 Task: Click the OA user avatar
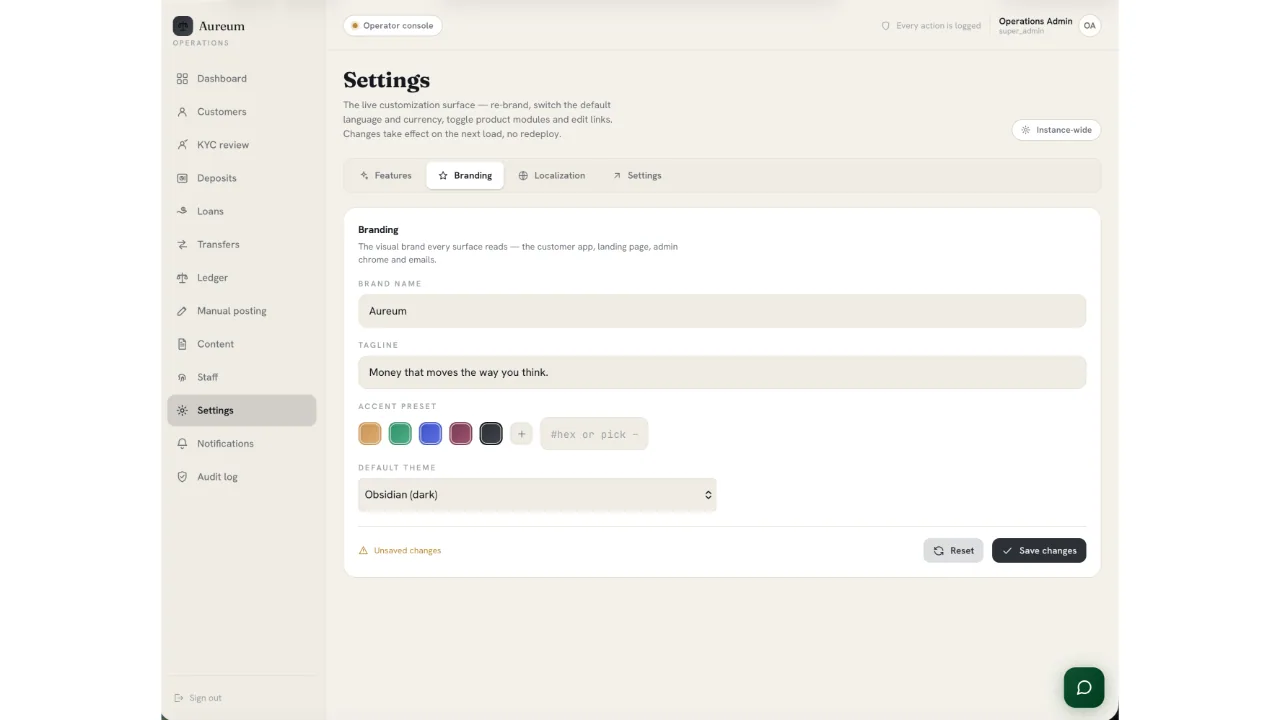coord(1089,25)
